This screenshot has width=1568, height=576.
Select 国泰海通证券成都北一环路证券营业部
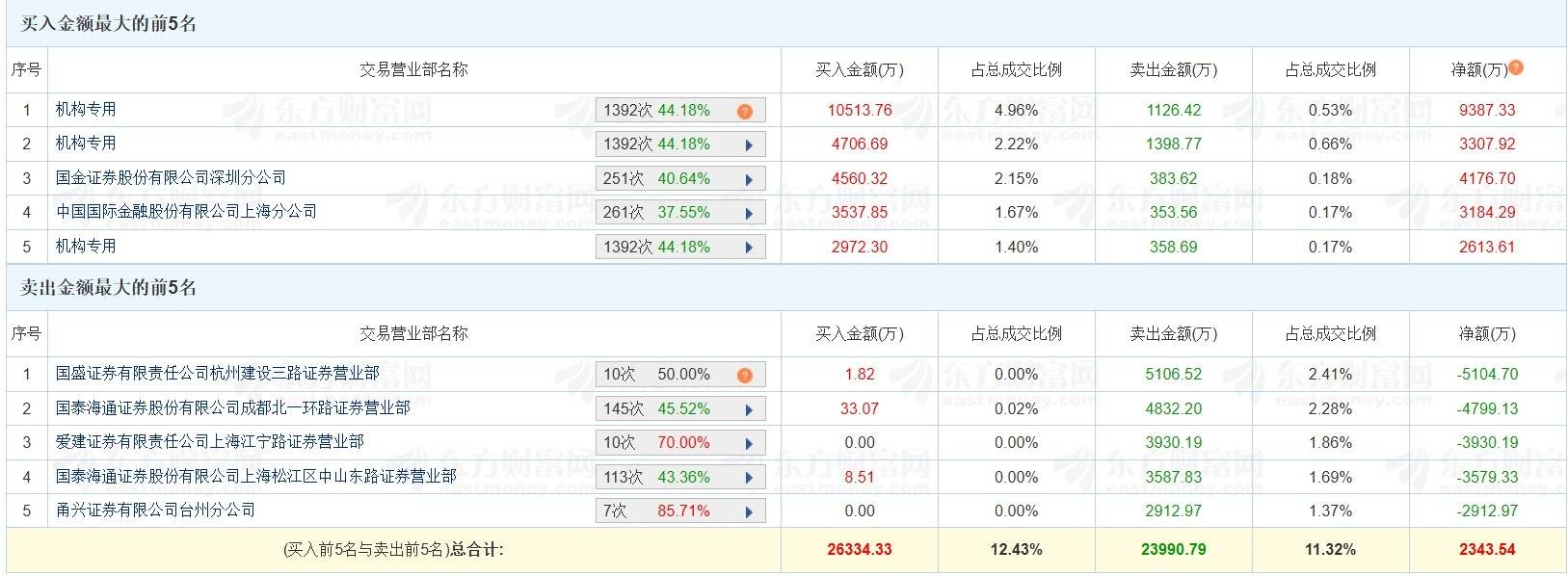coord(232,408)
